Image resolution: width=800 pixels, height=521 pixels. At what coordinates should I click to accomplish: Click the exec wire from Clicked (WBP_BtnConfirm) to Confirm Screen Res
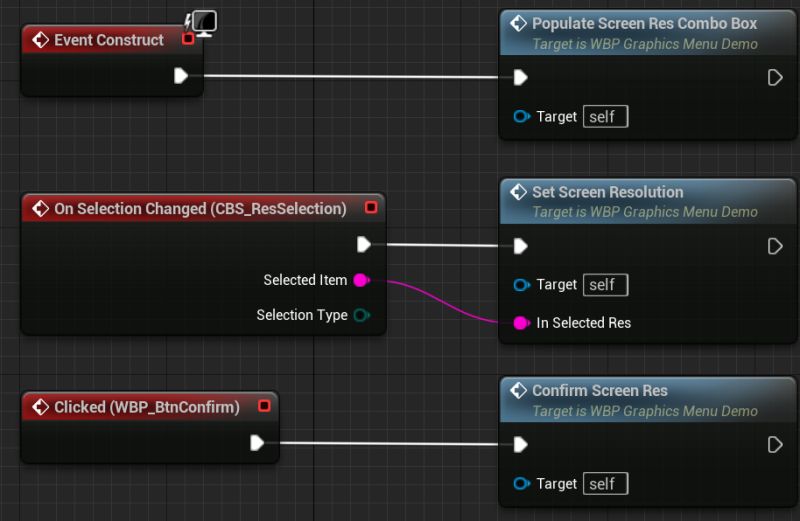click(389, 443)
